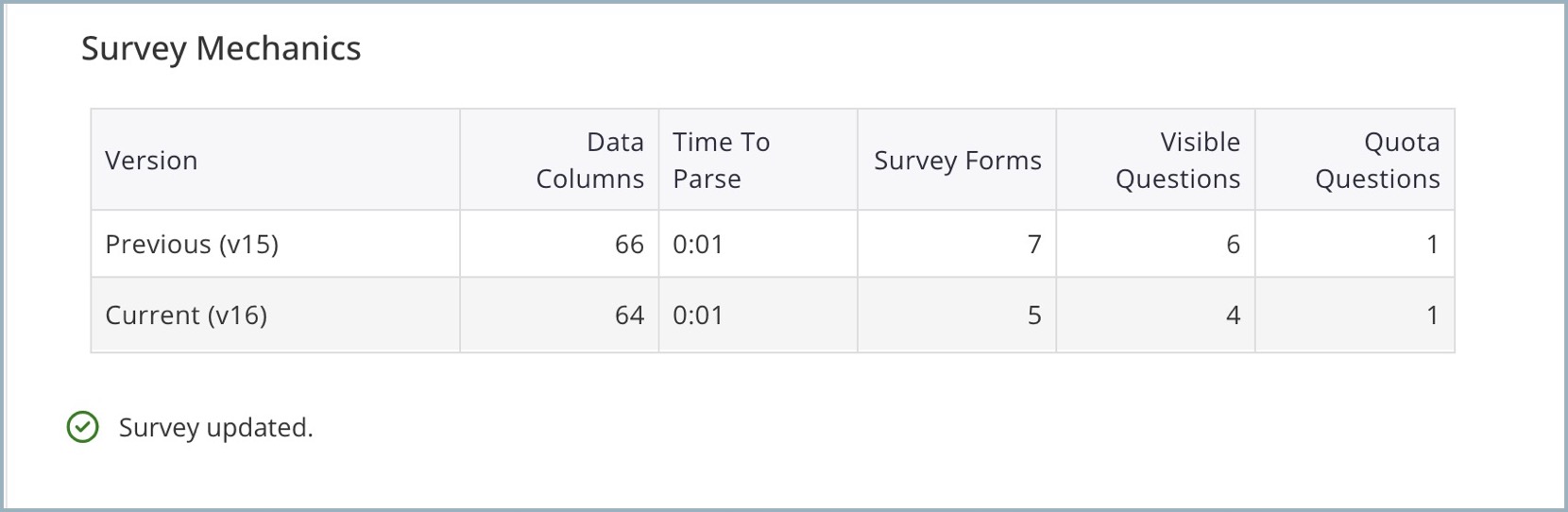This screenshot has width=1568, height=512.
Task: Click the green checkmark success icon
Action: click(83, 427)
